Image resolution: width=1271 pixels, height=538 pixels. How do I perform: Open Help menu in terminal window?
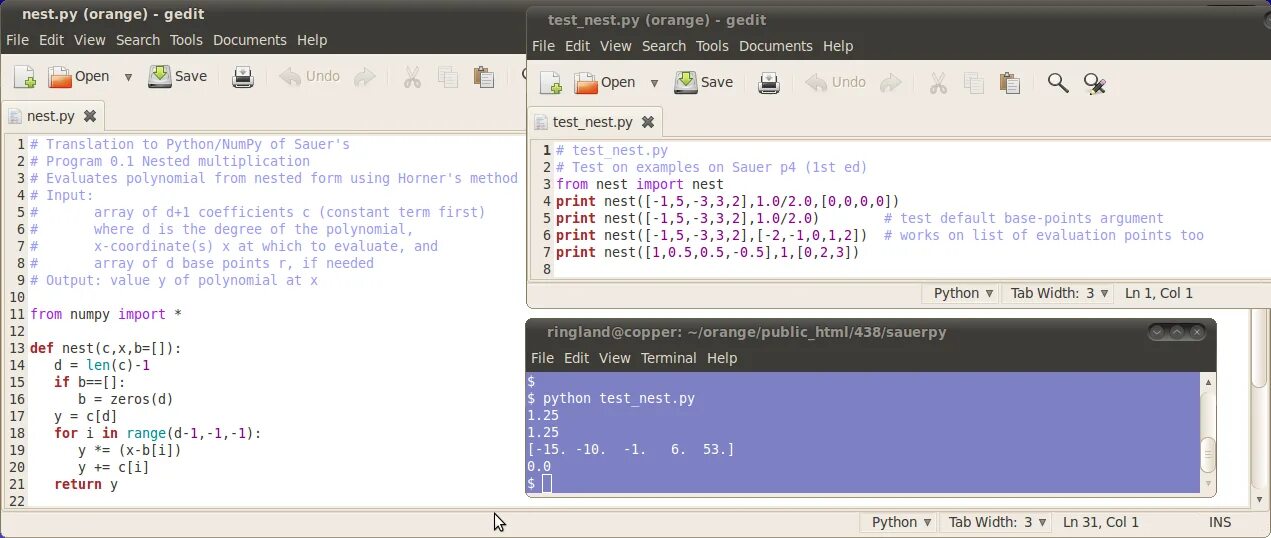tap(722, 358)
